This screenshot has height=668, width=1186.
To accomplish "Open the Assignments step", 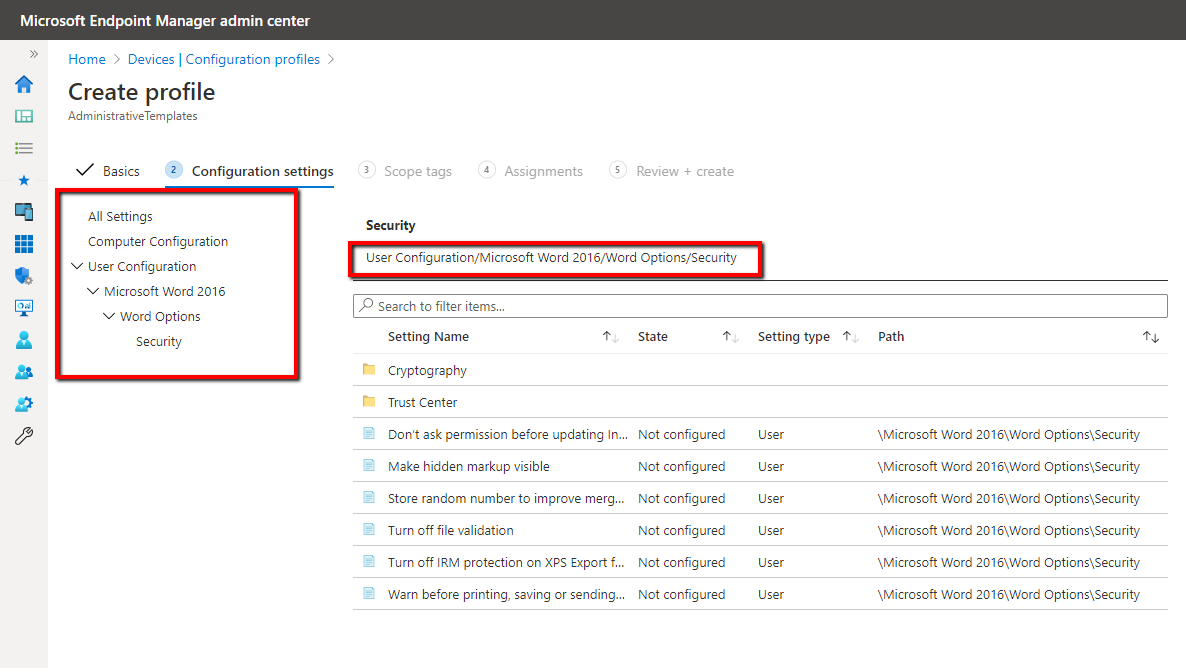I will tap(531, 171).
